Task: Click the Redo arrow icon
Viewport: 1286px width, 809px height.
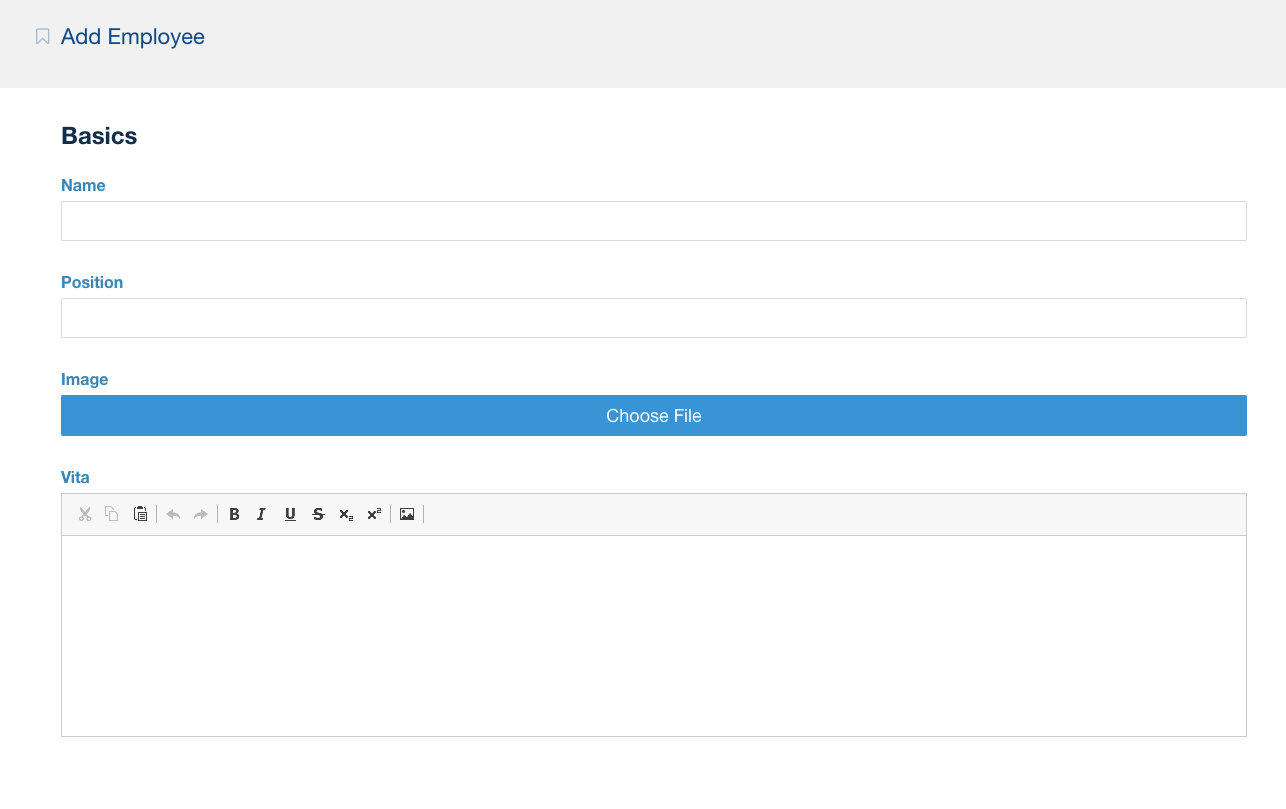Action: coord(200,514)
